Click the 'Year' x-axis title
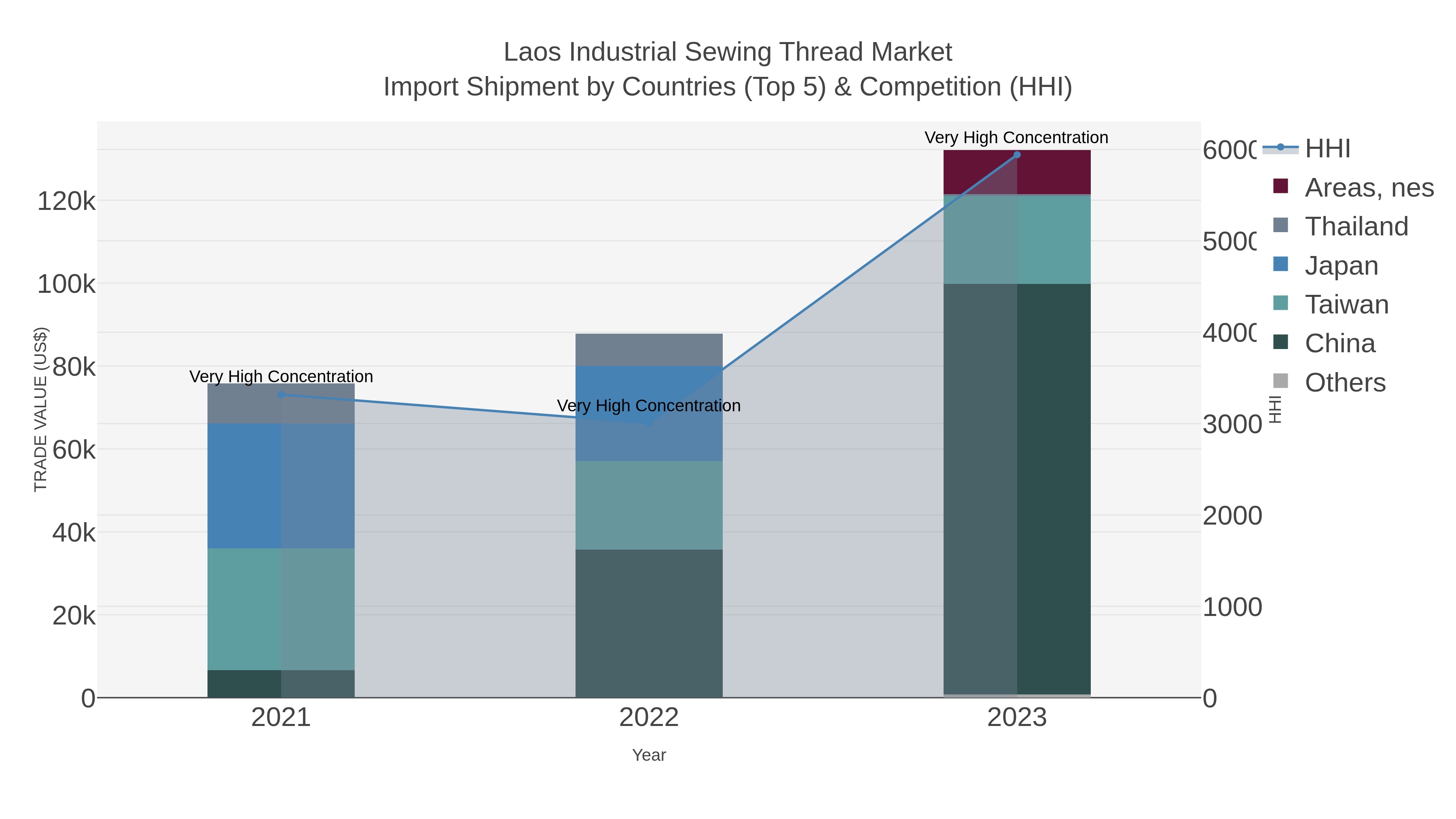1456x819 pixels. pos(649,755)
